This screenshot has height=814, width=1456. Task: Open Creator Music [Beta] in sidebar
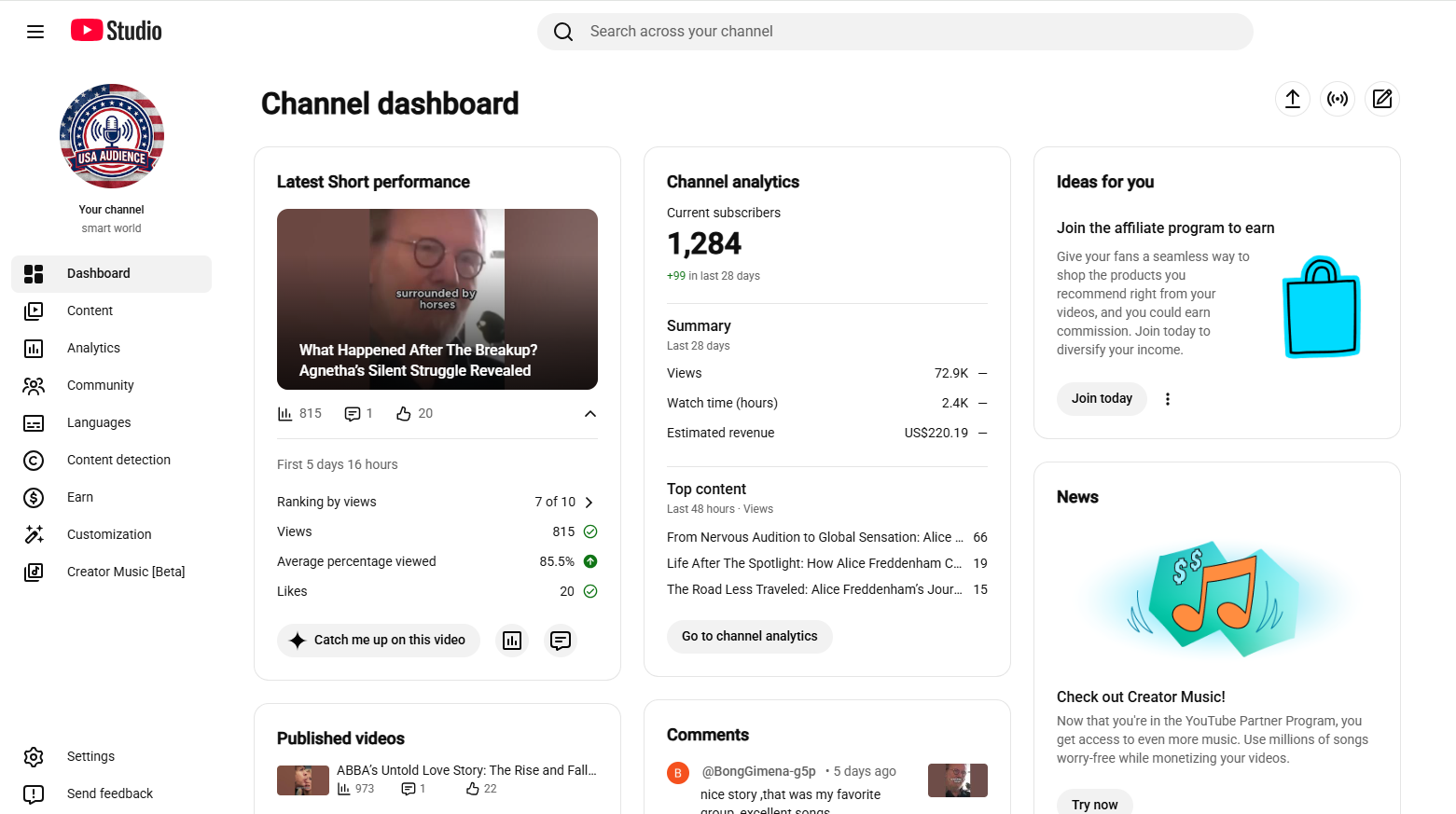coord(112,573)
